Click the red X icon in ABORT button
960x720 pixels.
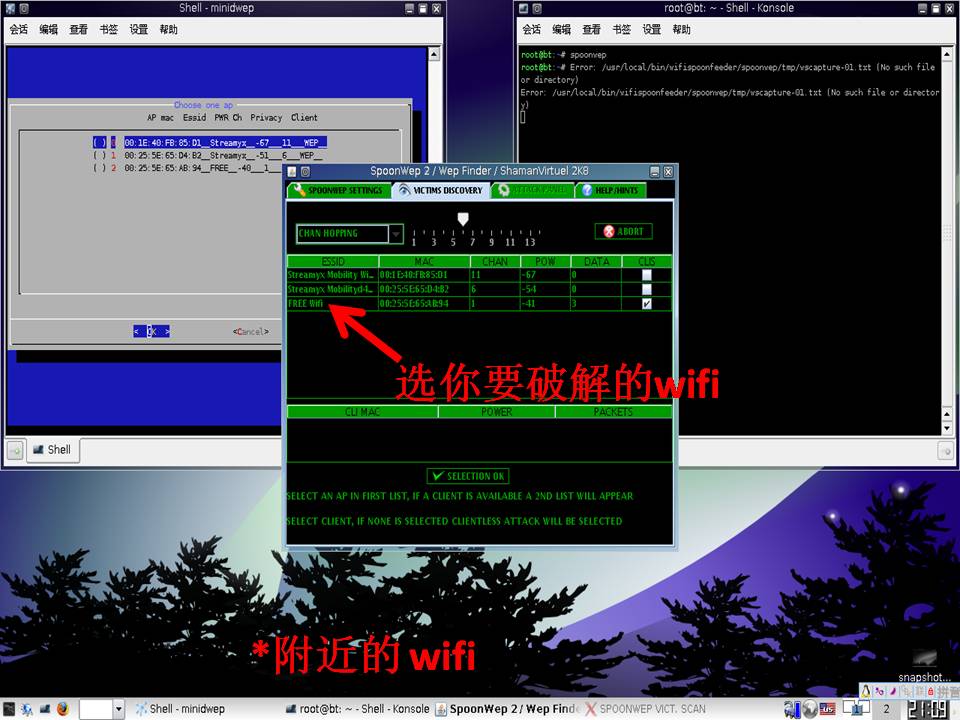point(609,231)
